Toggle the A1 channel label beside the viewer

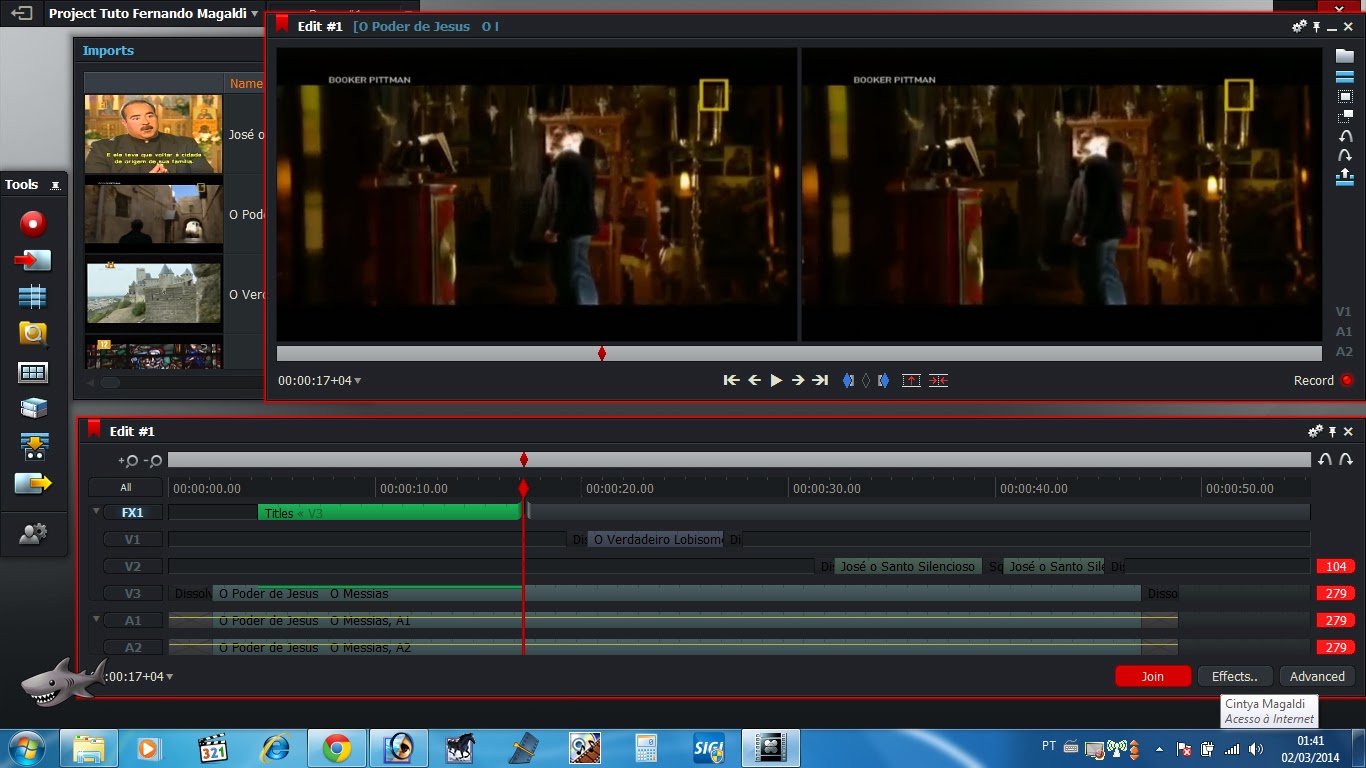1343,331
